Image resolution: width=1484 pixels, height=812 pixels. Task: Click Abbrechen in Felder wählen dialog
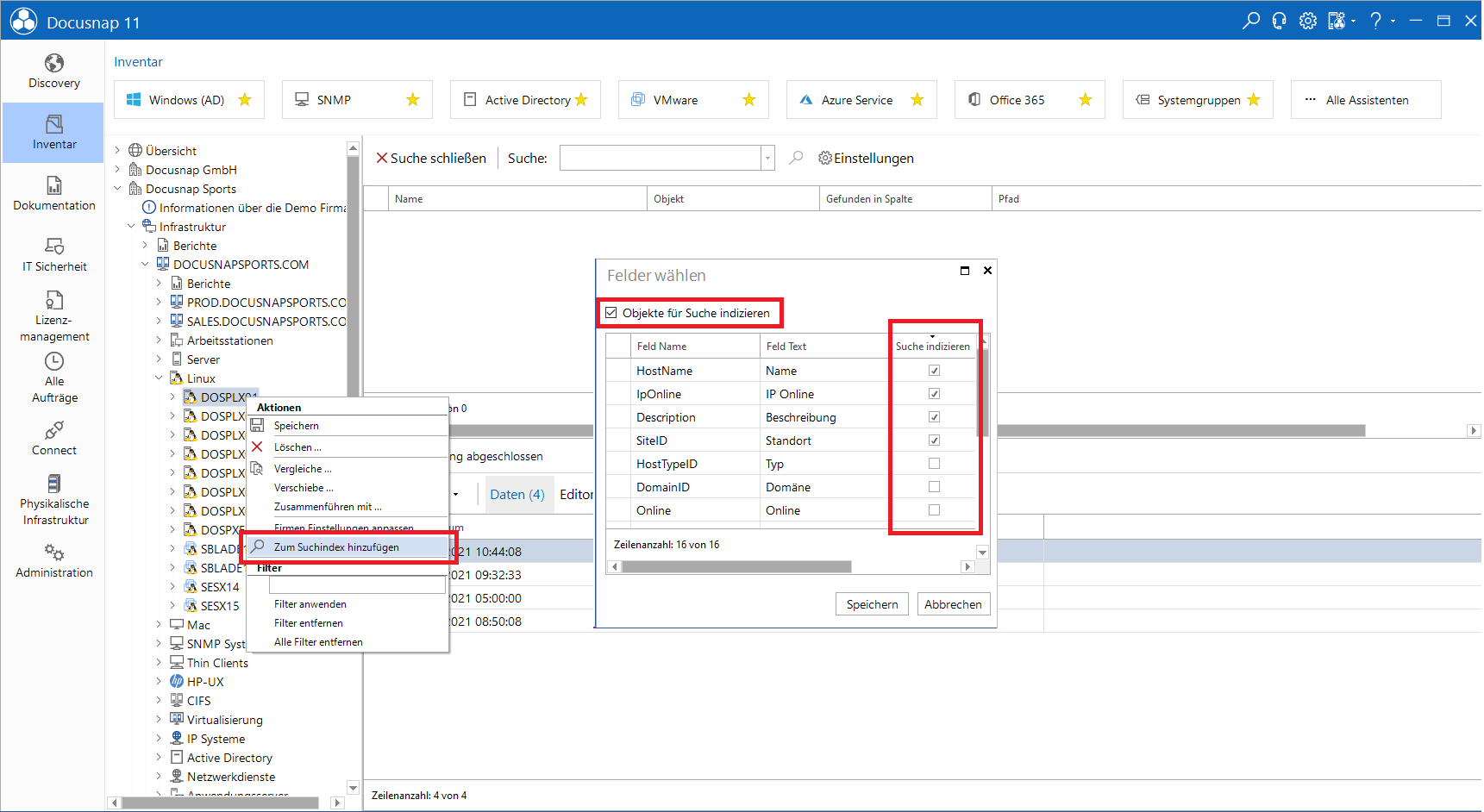tap(953, 604)
